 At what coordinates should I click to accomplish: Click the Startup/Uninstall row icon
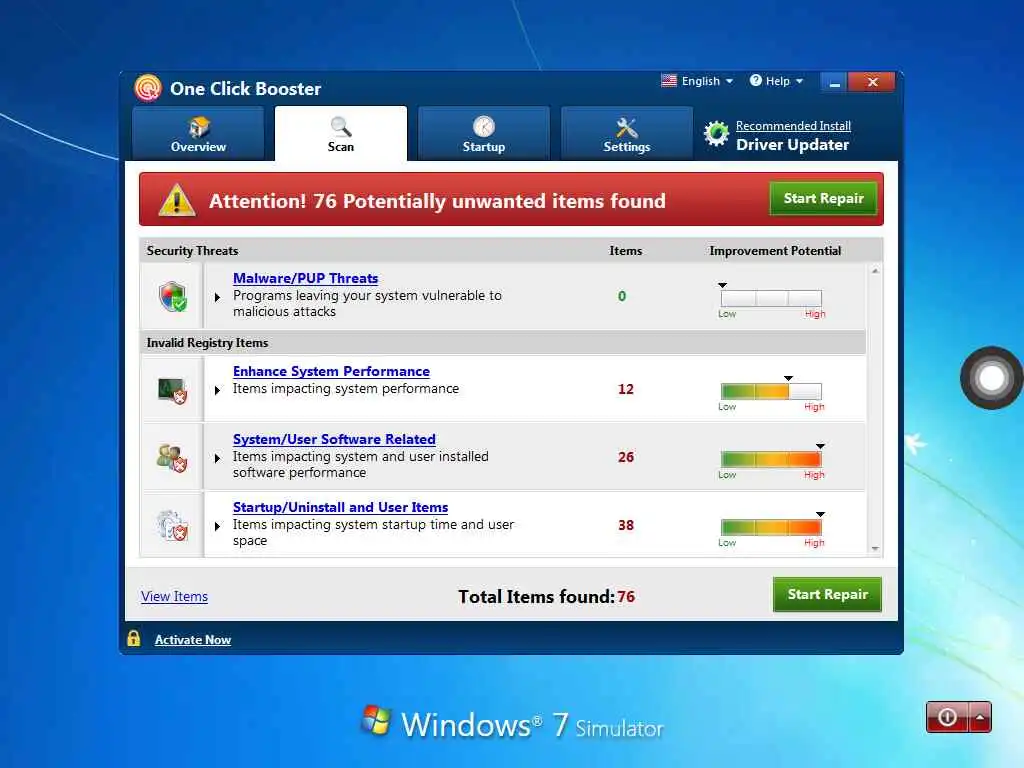(x=172, y=526)
